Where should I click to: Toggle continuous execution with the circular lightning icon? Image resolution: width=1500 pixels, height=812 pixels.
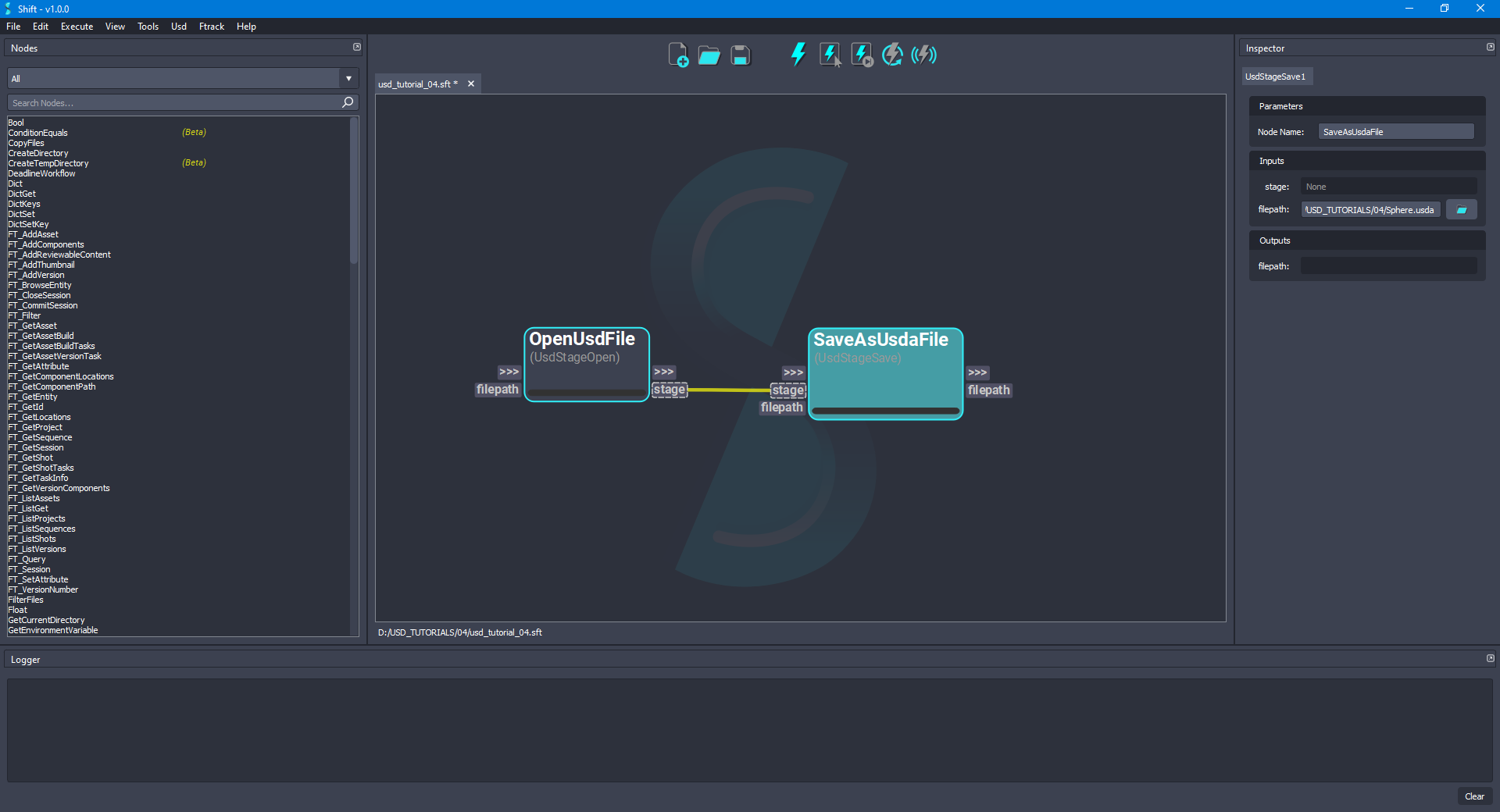pos(892,55)
